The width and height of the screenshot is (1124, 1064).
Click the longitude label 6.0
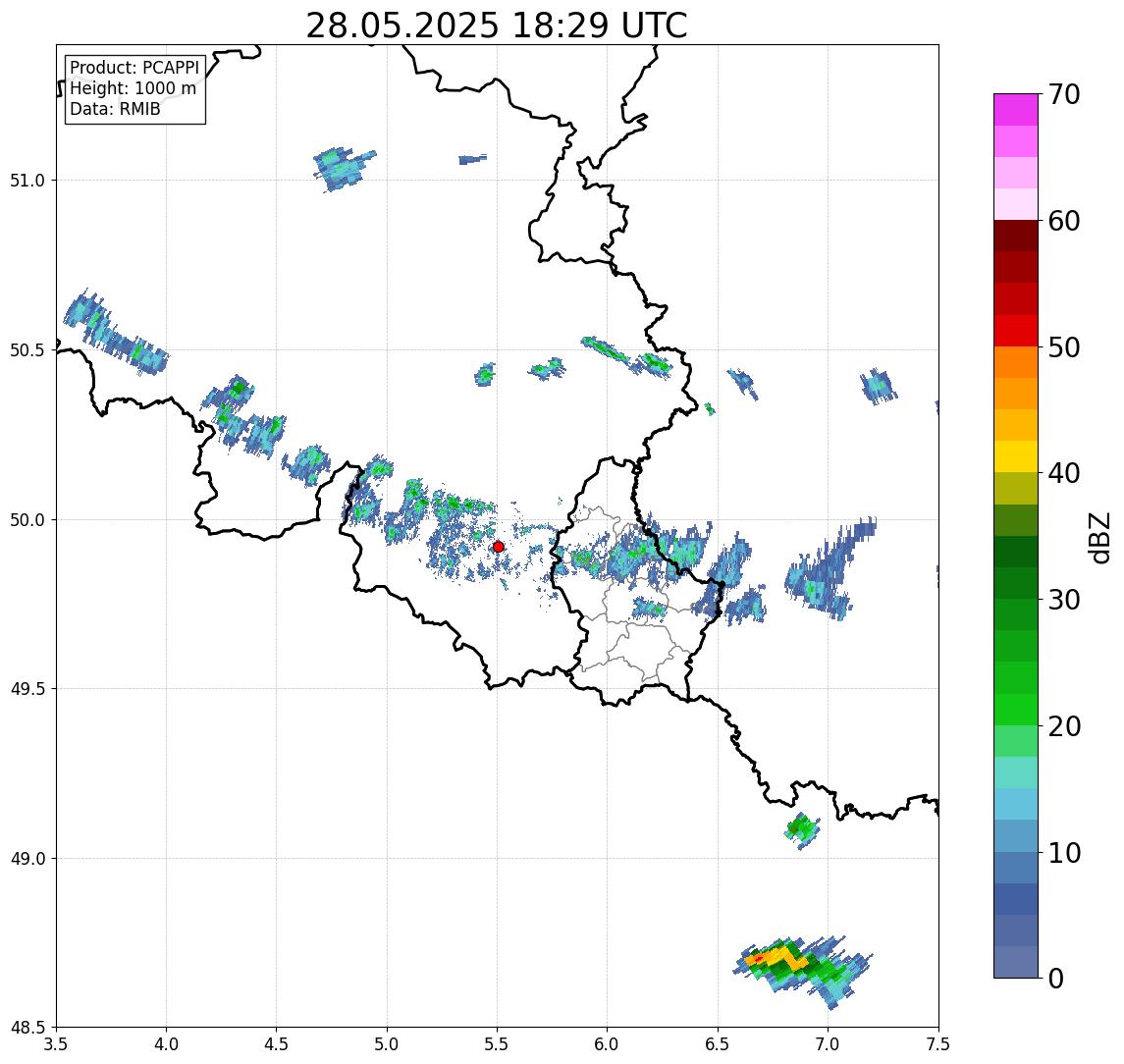(608, 1044)
